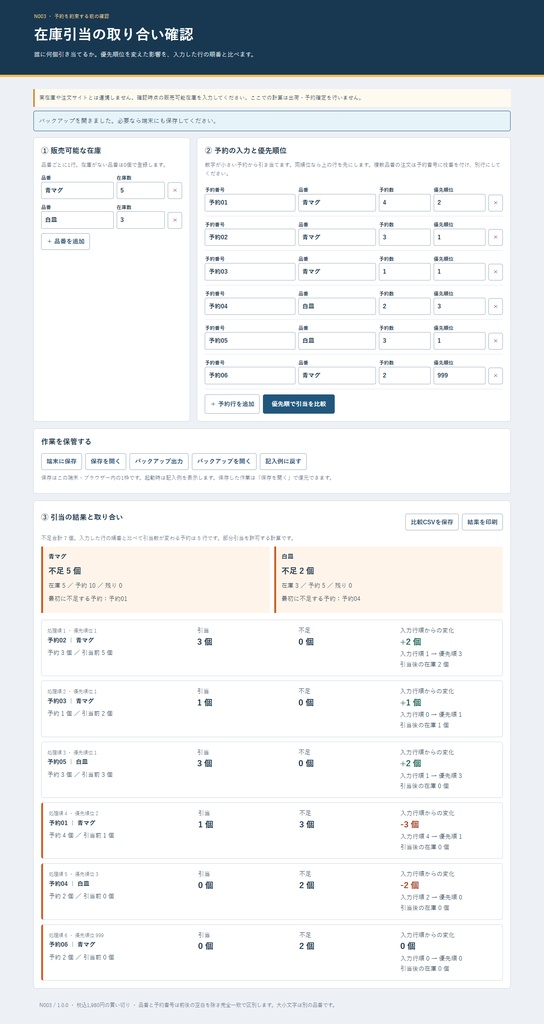Image resolution: width=544 pixels, height=1024 pixels.
Task: Click the -3 個 change value
Action: click(409, 824)
